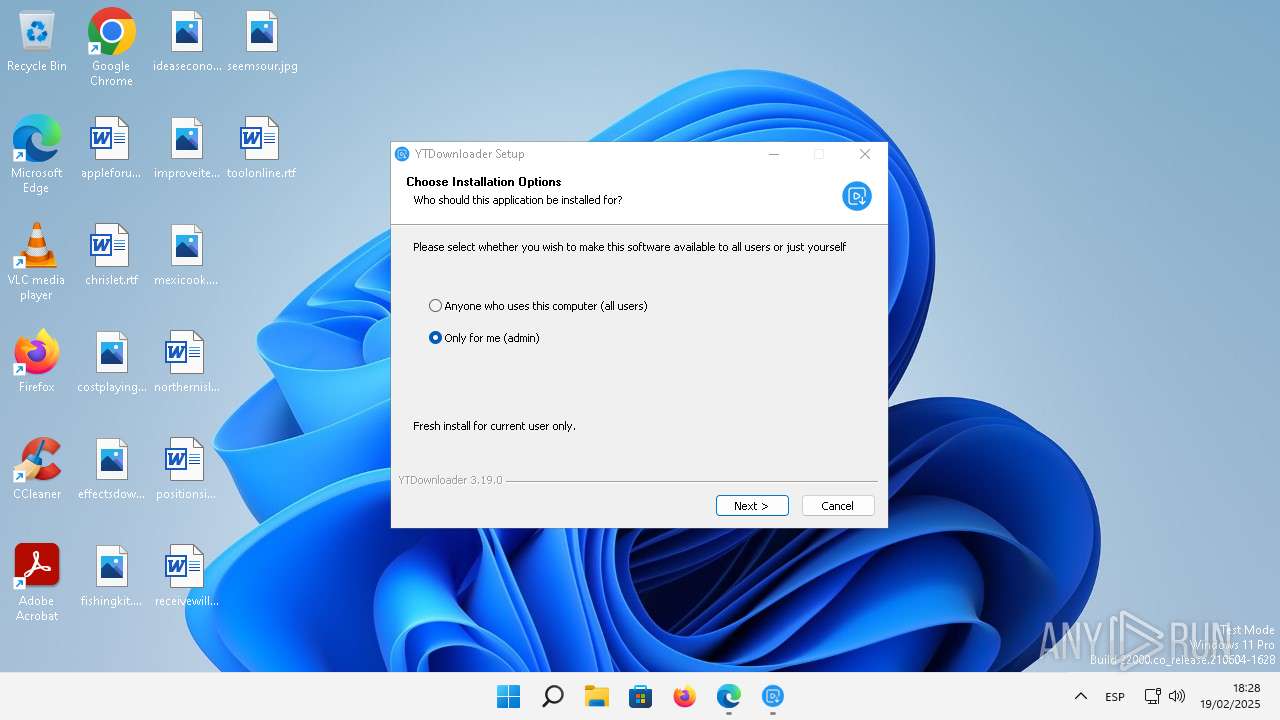
Task: Select fishingkit image file on desktop
Action: [112, 576]
